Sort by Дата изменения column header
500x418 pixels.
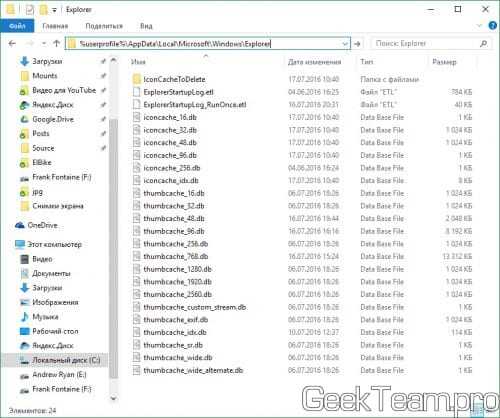[x=314, y=62]
